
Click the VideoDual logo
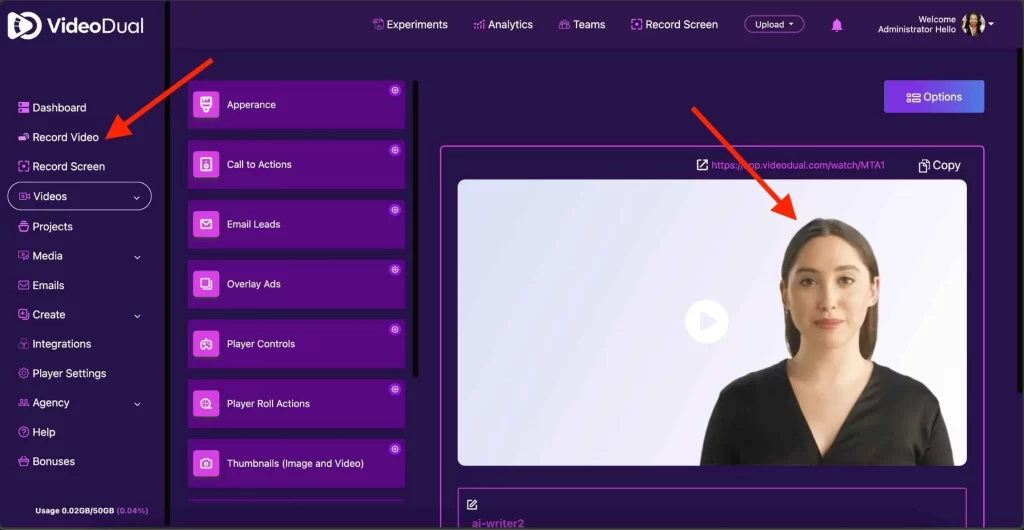point(75,26)
